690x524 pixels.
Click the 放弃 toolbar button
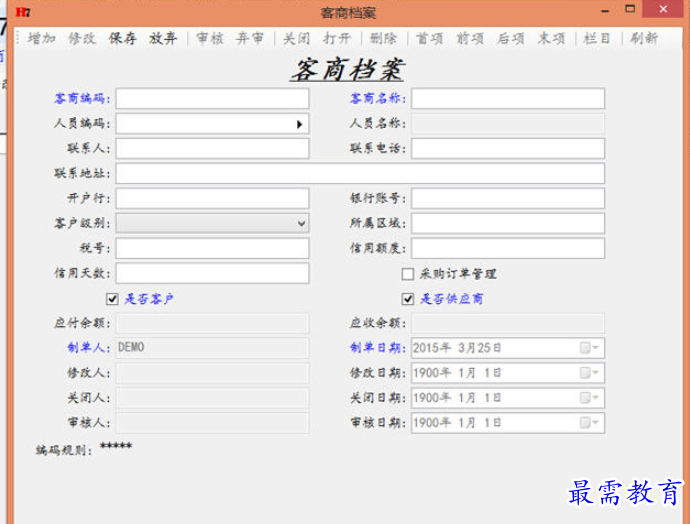click(x=163, y=39)
